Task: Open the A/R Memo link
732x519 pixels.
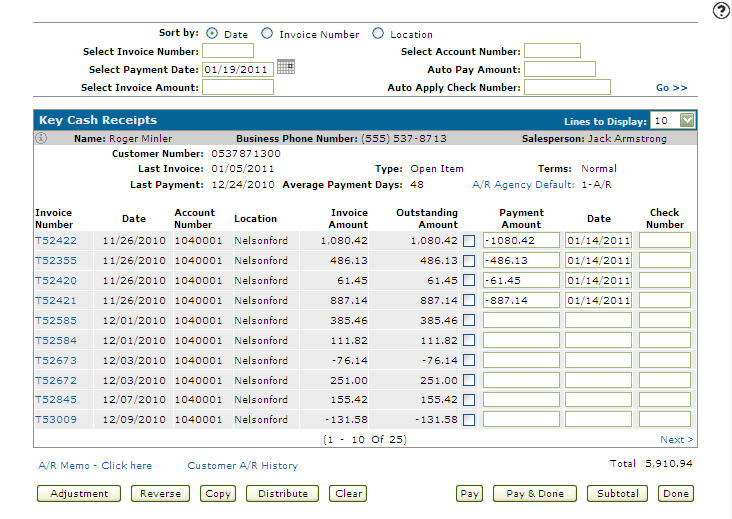Action: (95, 466)
